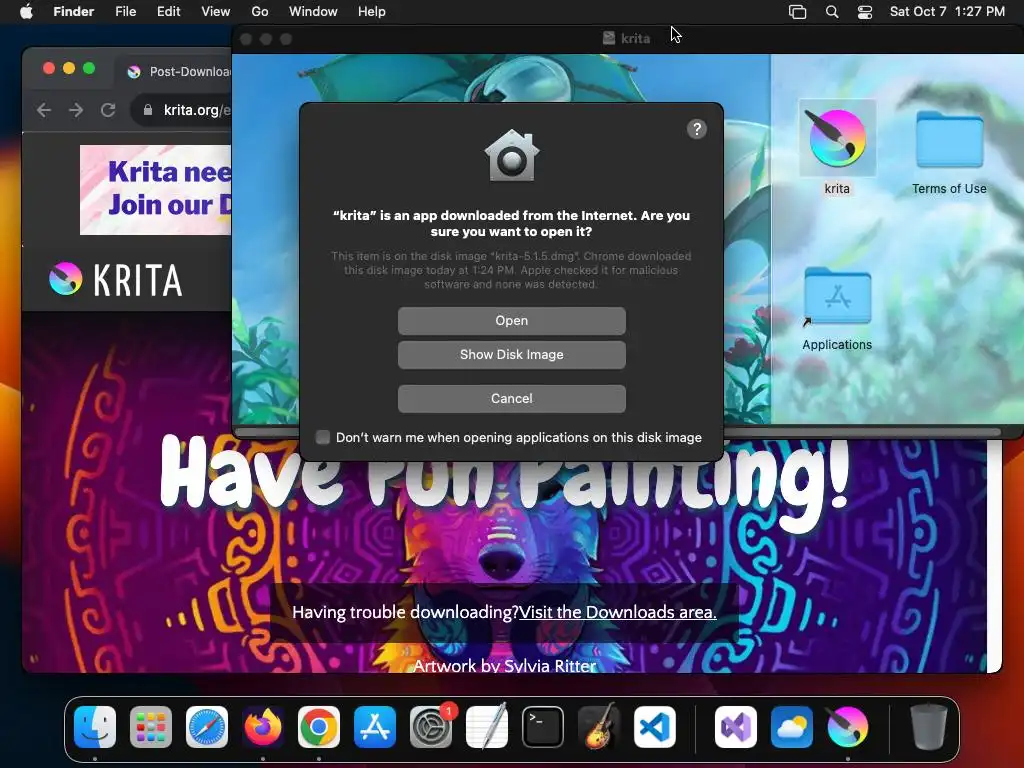
Task: Select the krita app icon in disk image
Action: coord(837,138)
